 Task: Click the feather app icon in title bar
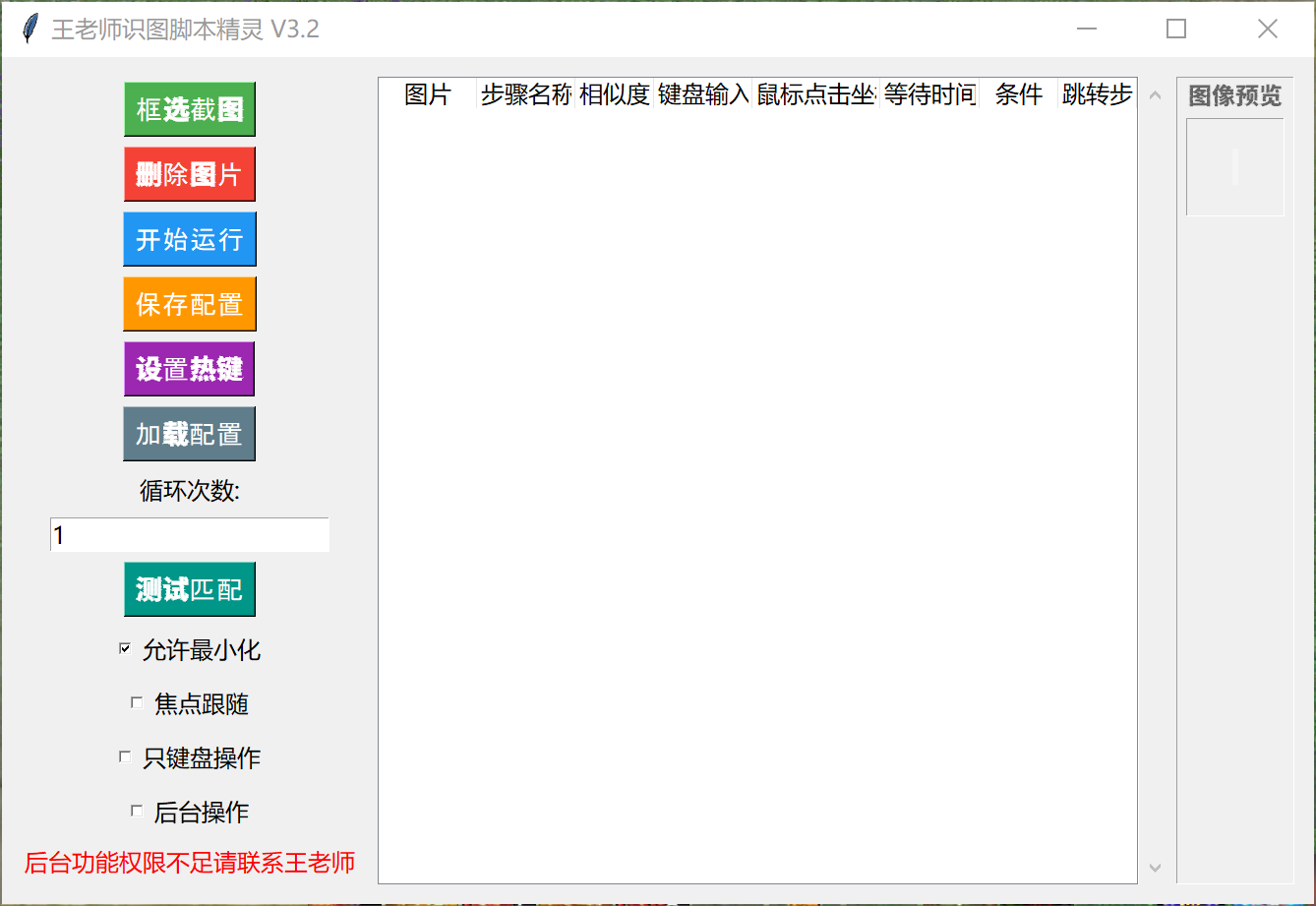pyautogui.click(x=31, y=29)
